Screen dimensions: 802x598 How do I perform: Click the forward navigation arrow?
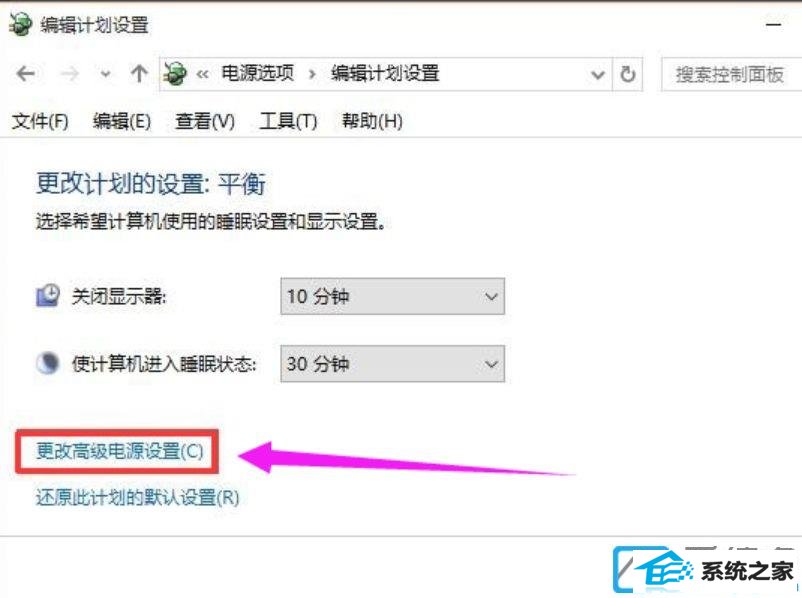tap(70, 74)
